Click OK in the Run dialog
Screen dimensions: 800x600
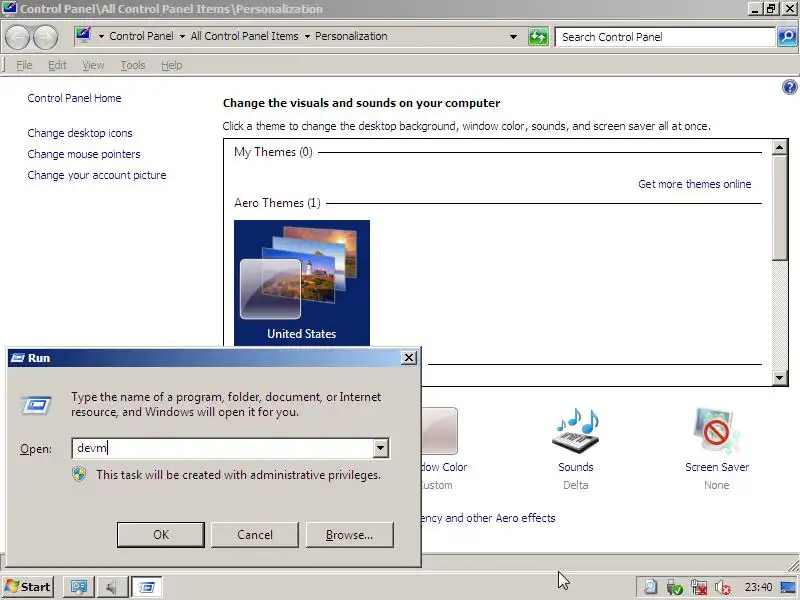[161, 535]
